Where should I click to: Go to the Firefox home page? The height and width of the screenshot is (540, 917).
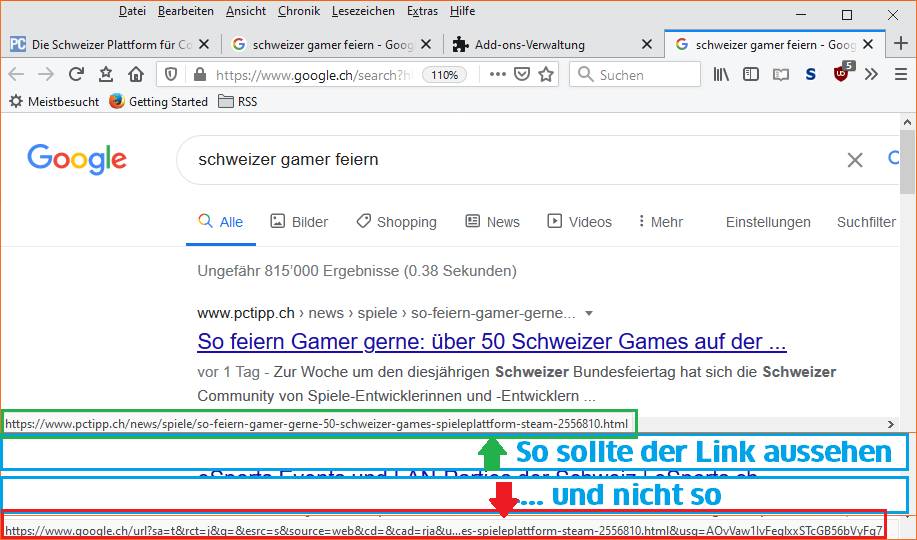[136, 74]
